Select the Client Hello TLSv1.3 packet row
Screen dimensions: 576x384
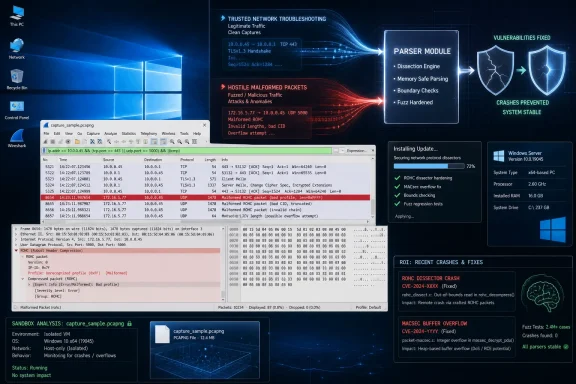pyautogui.click(x=206, y=179)
